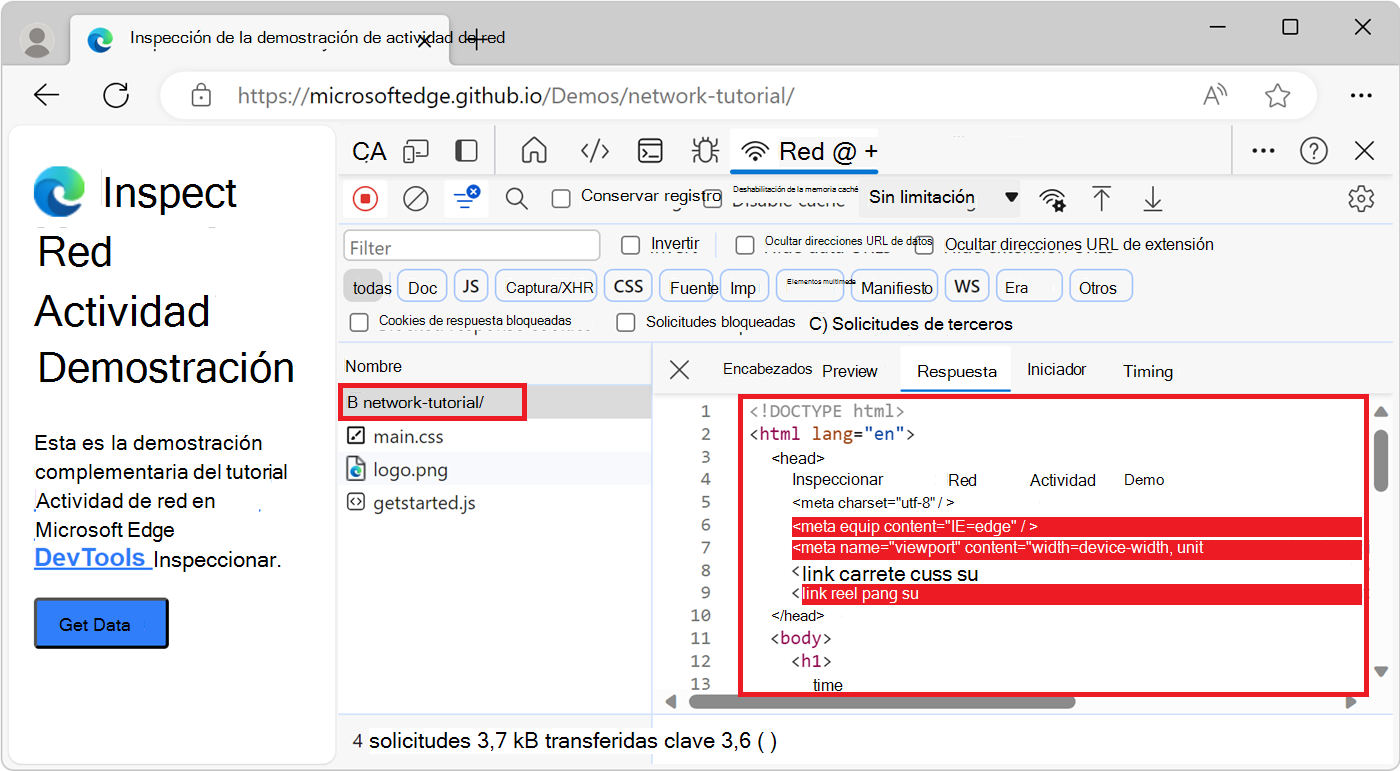Click the Filter text field
Screen dimensions: 1400x771
click(x=472, y=246)
